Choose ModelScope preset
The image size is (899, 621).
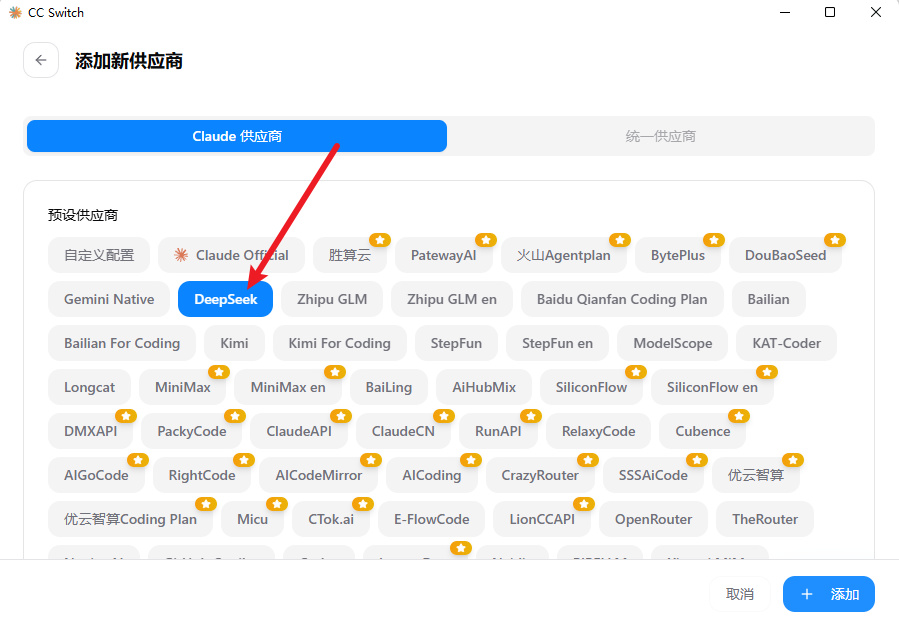pos(673,343)
